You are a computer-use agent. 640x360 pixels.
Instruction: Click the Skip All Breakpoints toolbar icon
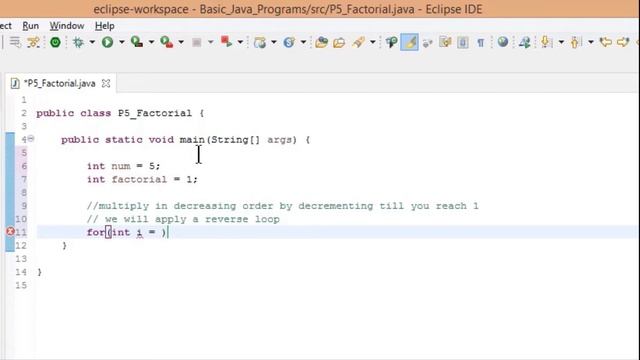click(x=33, y=42)
